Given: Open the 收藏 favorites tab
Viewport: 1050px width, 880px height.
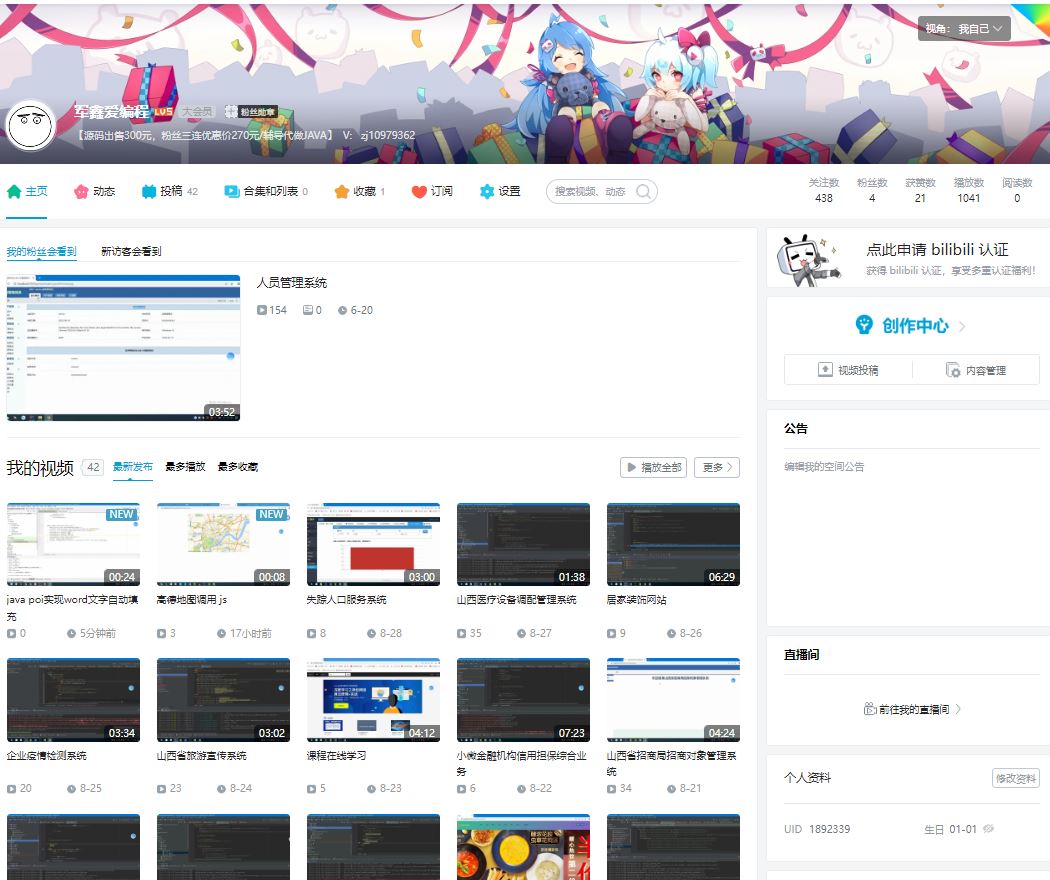Looking at the screenshot, I should [x=360, y=192].
